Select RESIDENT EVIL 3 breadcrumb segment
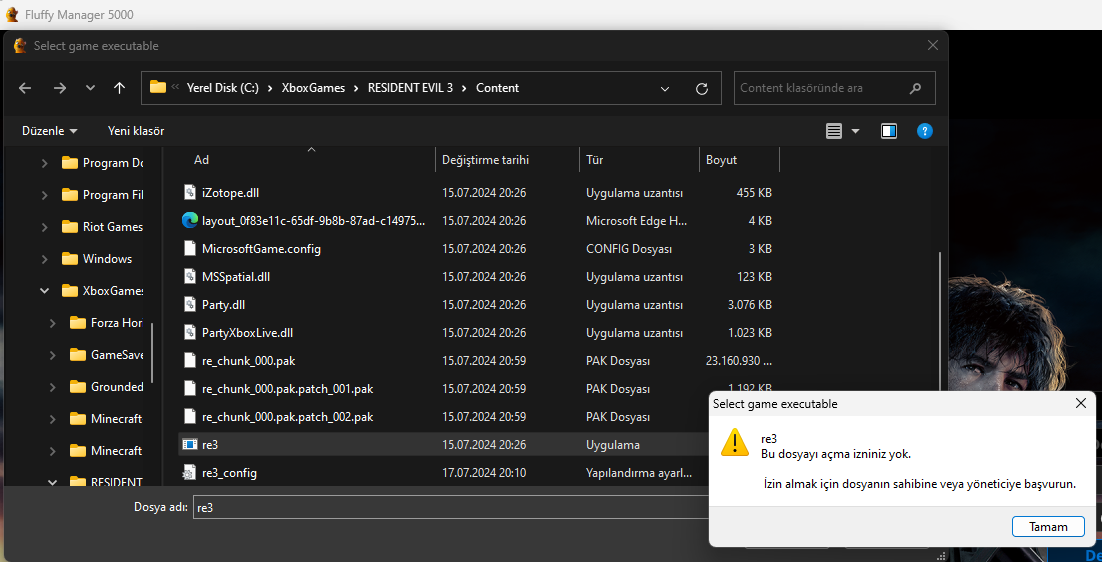 click(410, 88)
